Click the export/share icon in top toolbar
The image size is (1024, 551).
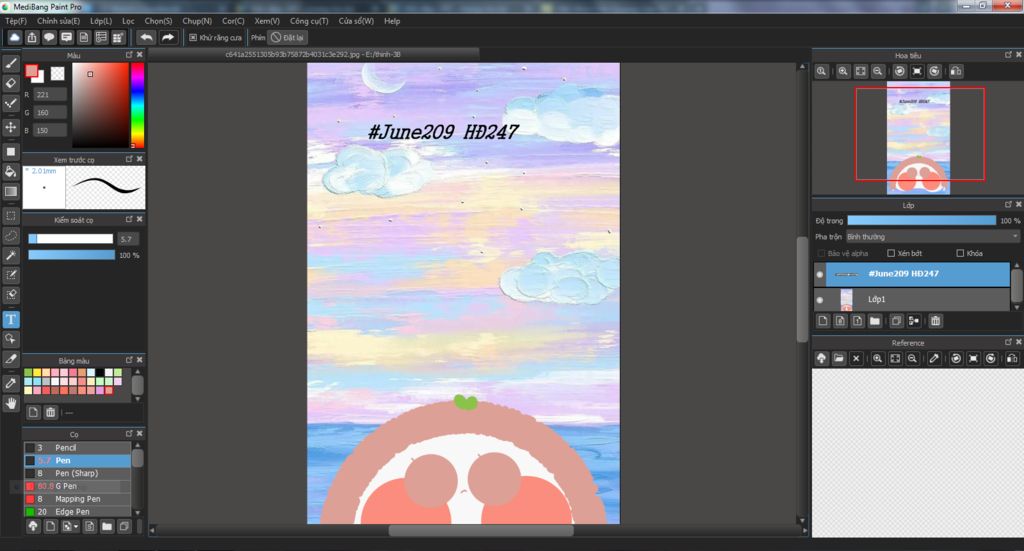click(x=32, y=38)
